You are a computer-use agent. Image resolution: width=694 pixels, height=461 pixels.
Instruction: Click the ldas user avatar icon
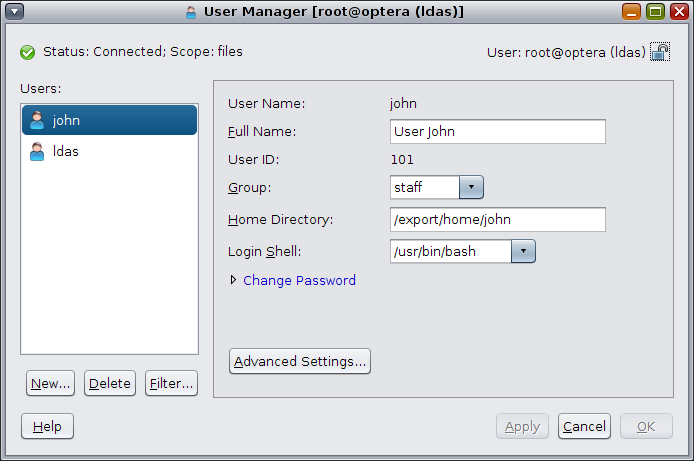(37, 151)
